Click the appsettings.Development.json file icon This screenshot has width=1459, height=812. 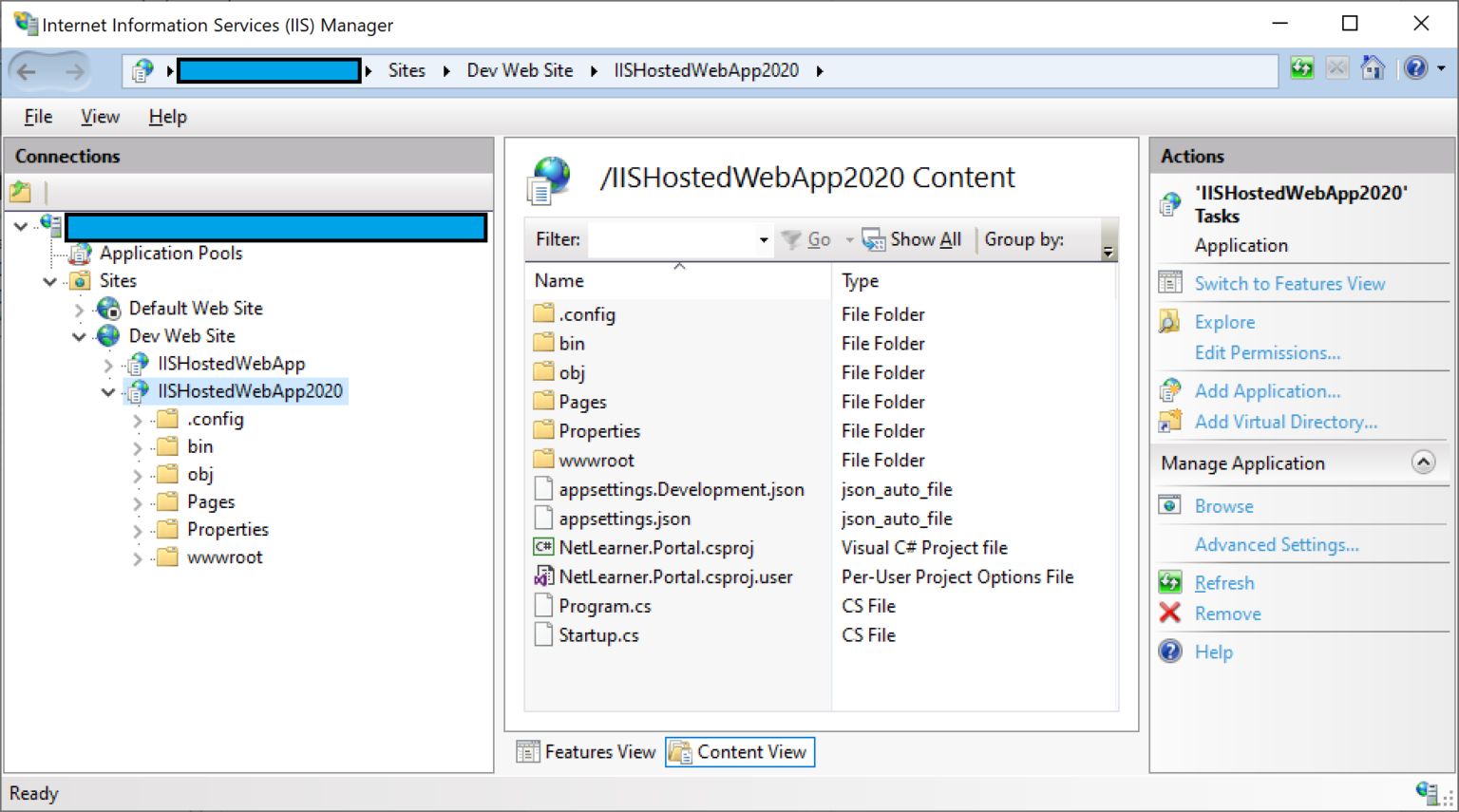click(543, 489)
